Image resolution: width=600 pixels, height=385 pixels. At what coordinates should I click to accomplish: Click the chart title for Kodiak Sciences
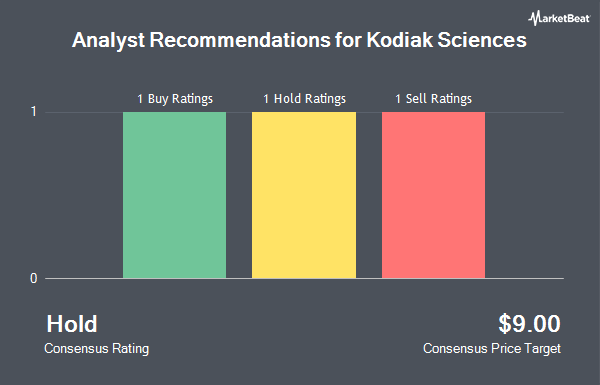pyautogui.click(x=299, y=40)
